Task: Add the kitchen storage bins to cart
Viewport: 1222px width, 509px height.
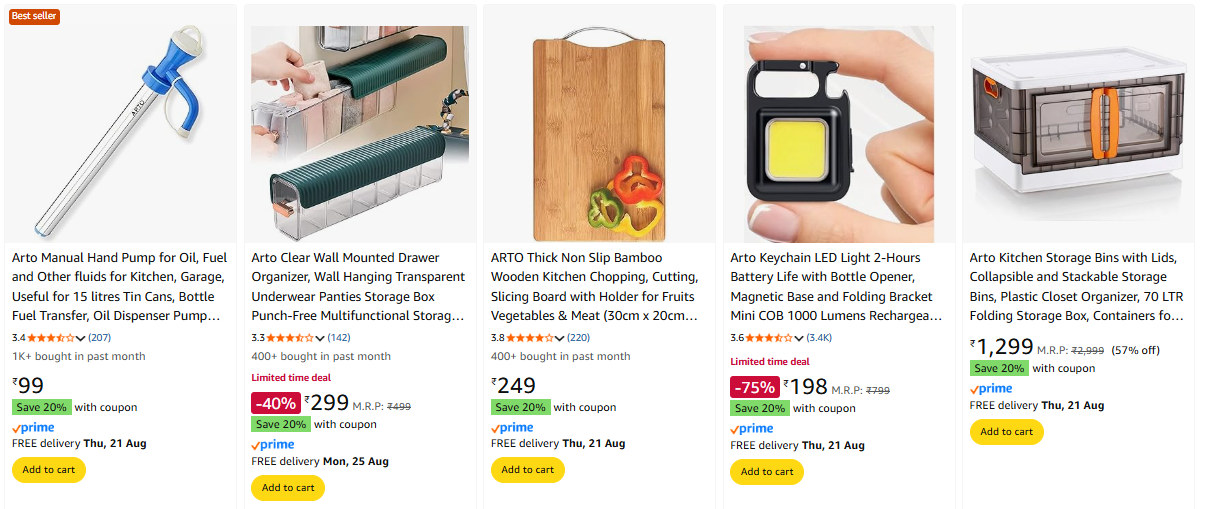Action: point(1007,432)
